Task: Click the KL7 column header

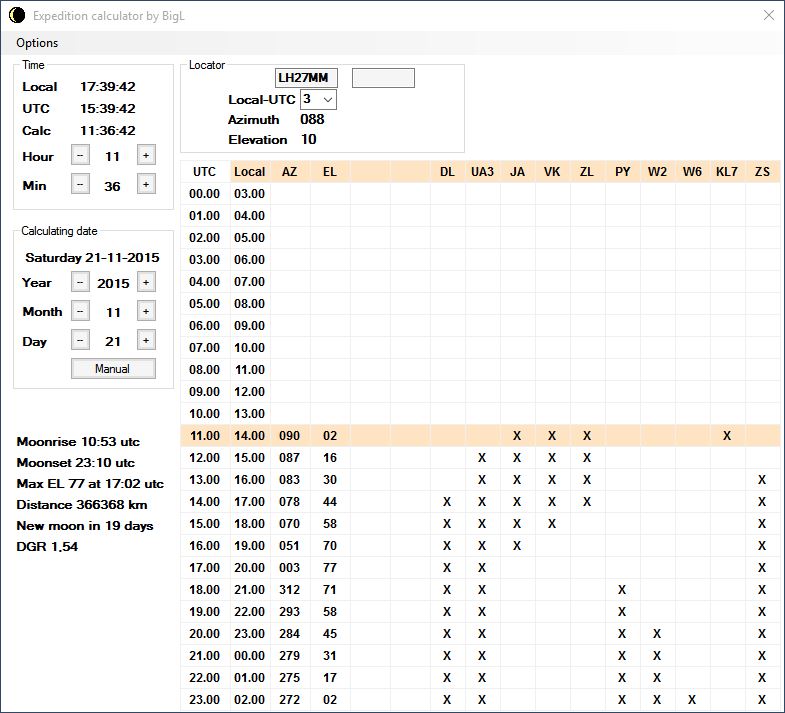Action: coord(727,172)
